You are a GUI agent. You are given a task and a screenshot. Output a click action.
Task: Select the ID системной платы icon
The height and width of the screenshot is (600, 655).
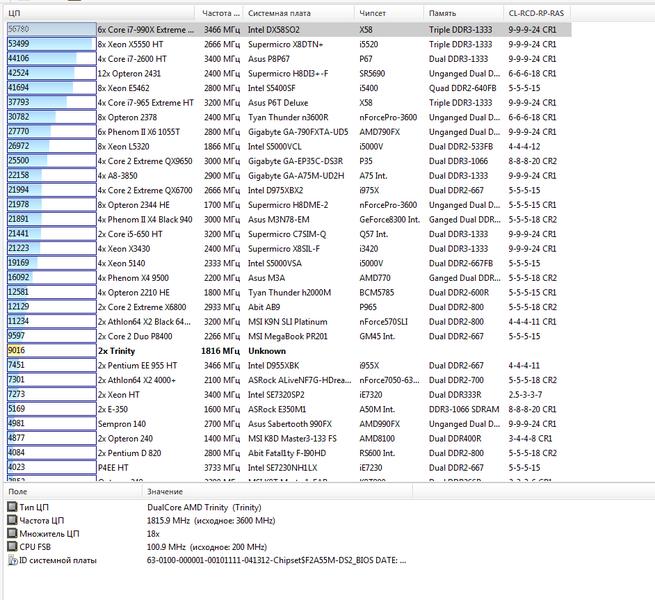tap(13, 560)
